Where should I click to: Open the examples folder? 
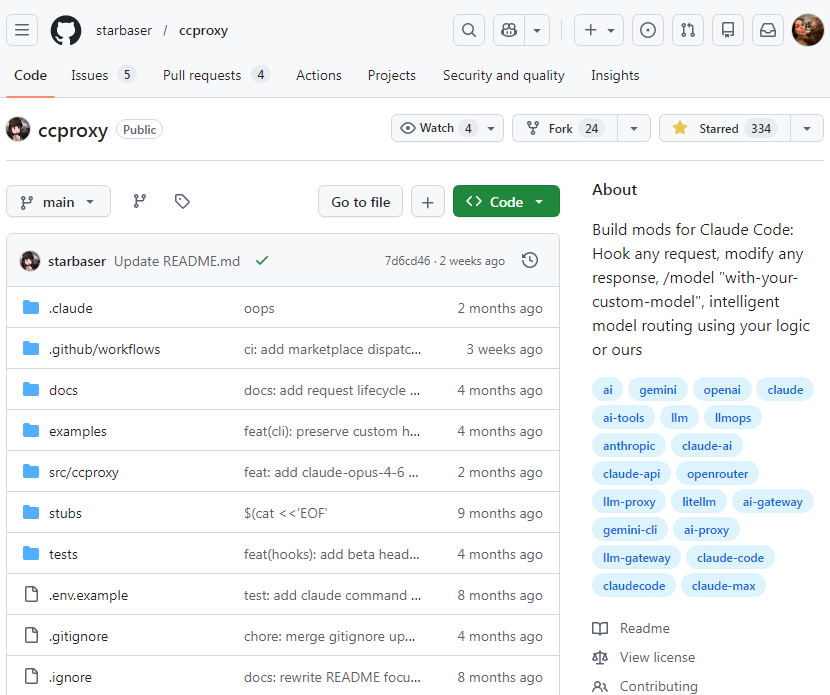coord(77,431)
